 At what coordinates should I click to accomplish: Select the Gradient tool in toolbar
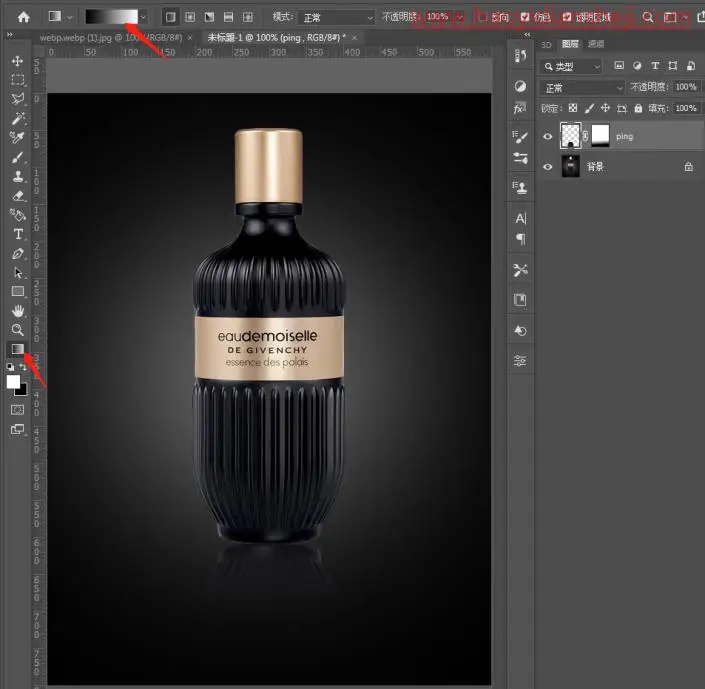(x=18, y=349)
